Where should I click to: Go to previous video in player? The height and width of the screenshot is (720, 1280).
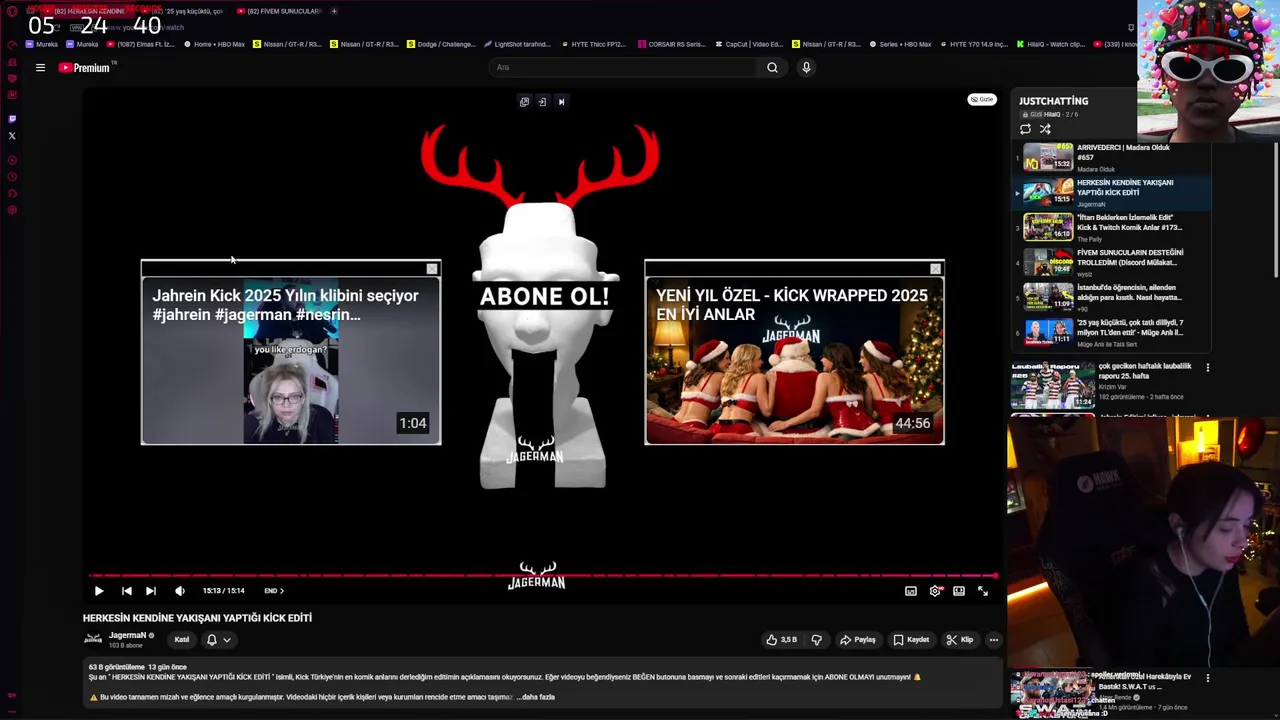pyautogui.click(x=126, y=591)
